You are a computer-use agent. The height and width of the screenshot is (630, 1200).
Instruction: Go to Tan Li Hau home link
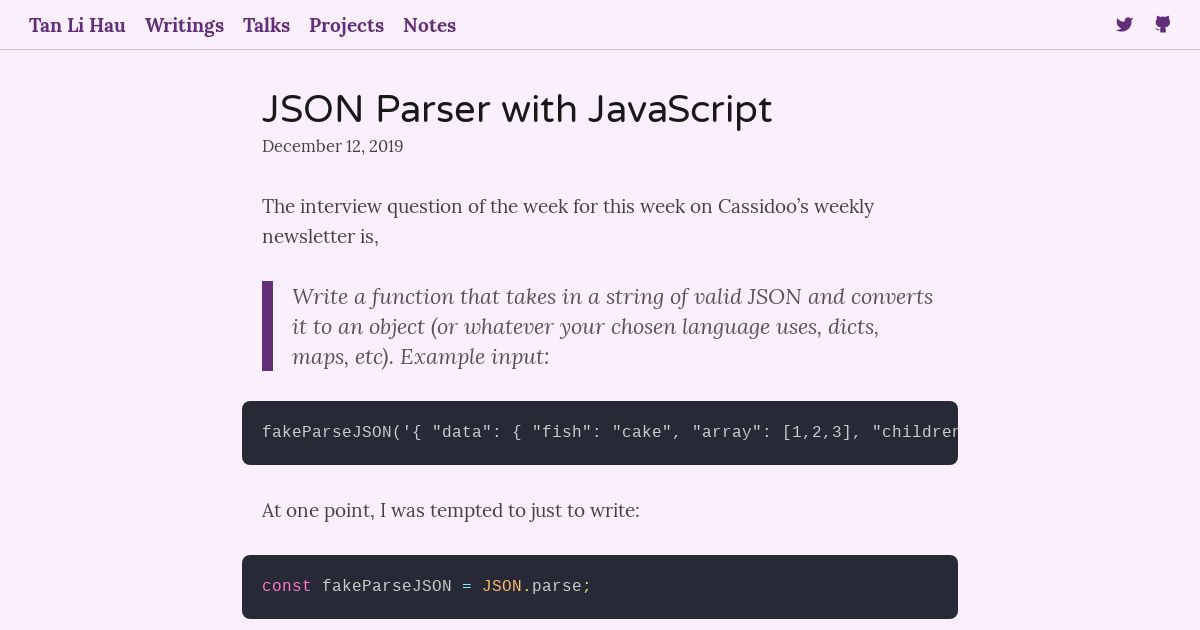coord(77,25)
